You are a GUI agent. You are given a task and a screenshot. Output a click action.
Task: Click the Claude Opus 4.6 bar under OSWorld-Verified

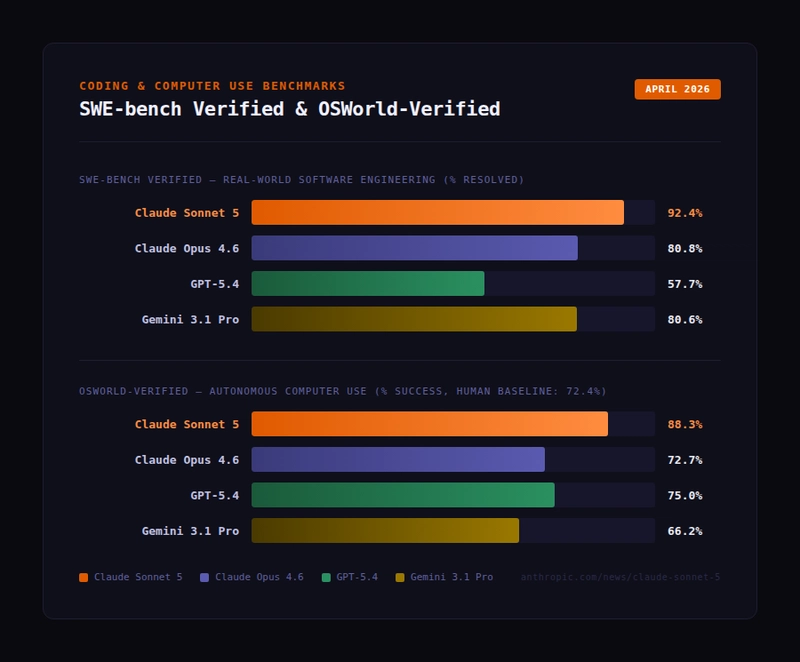[398, 460]
